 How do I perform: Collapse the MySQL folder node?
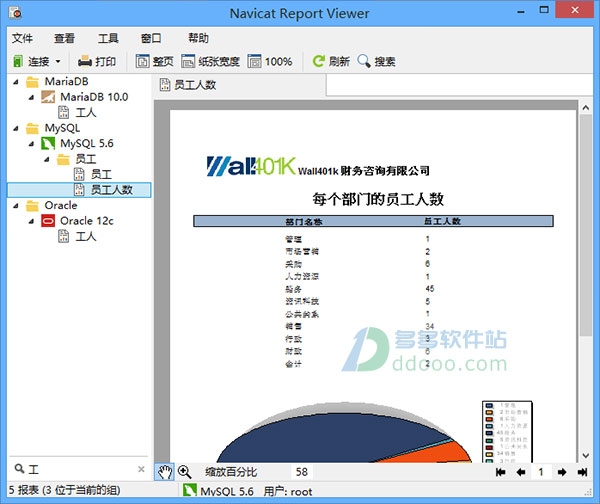click(x=16, y=128)
